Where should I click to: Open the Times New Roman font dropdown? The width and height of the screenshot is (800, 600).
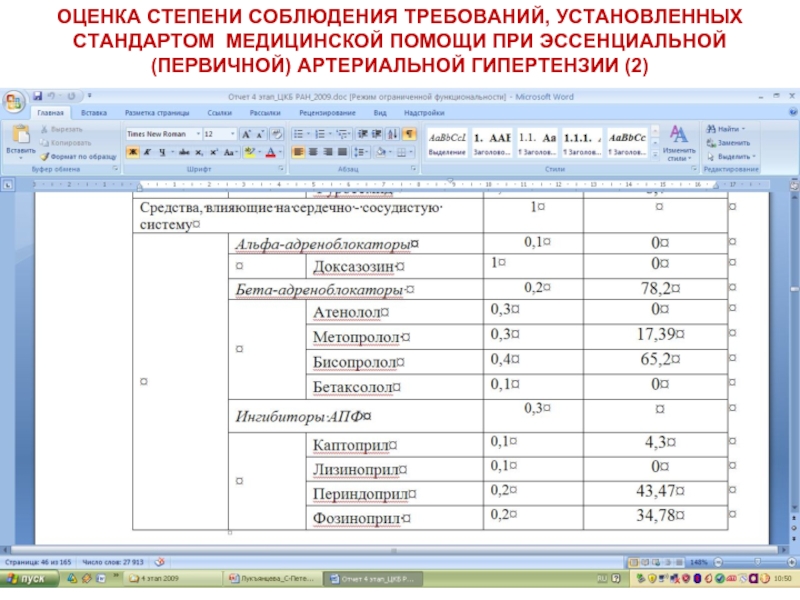(x=198, y=134)
